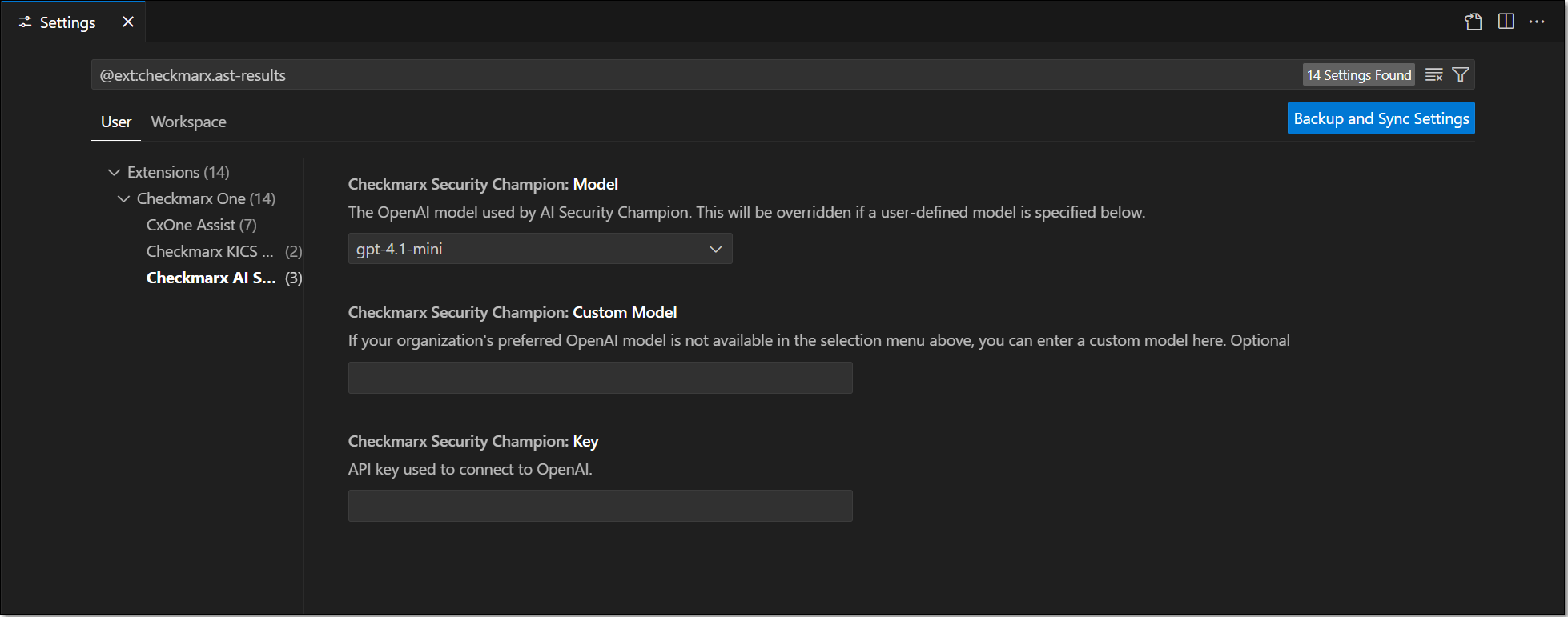Click the Security Champion: Model setting title
Viewport: 1568px width, 617px height.
click(x=483, y=184)
